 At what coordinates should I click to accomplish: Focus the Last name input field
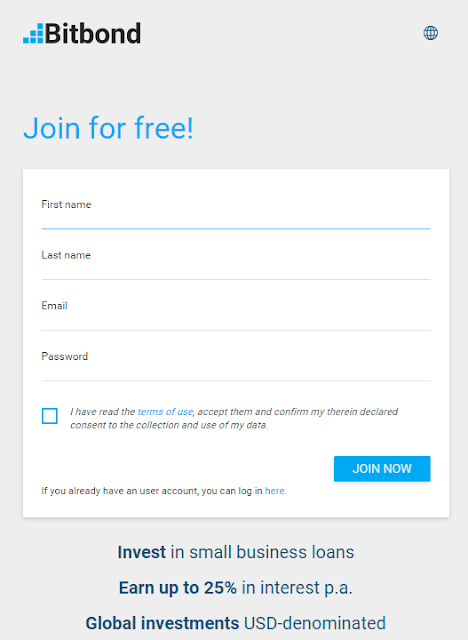click(x=236, y=264)
